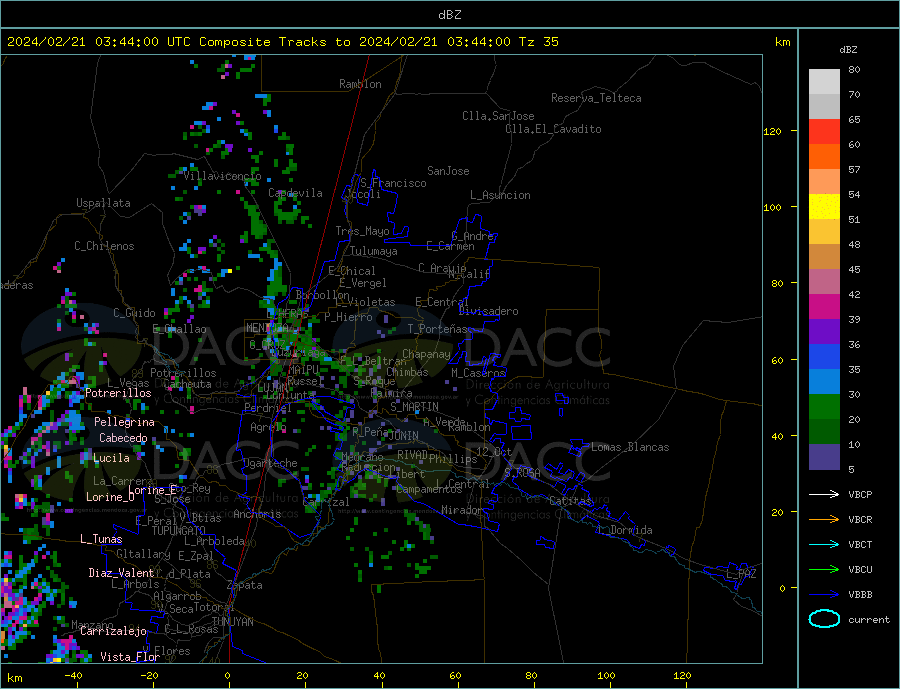
Task: Click the 'Reserva_Telteca' map label
Action: pos(596,98)
